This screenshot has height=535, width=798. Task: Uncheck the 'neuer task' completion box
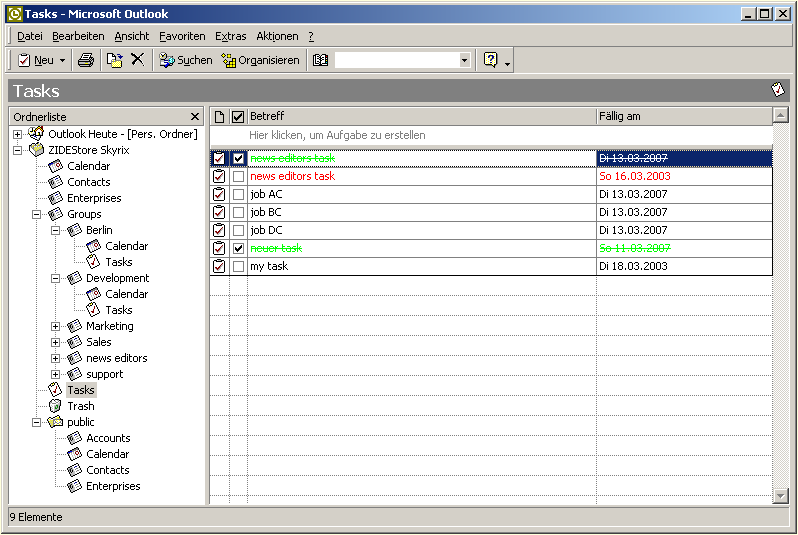tap(238, 248)
